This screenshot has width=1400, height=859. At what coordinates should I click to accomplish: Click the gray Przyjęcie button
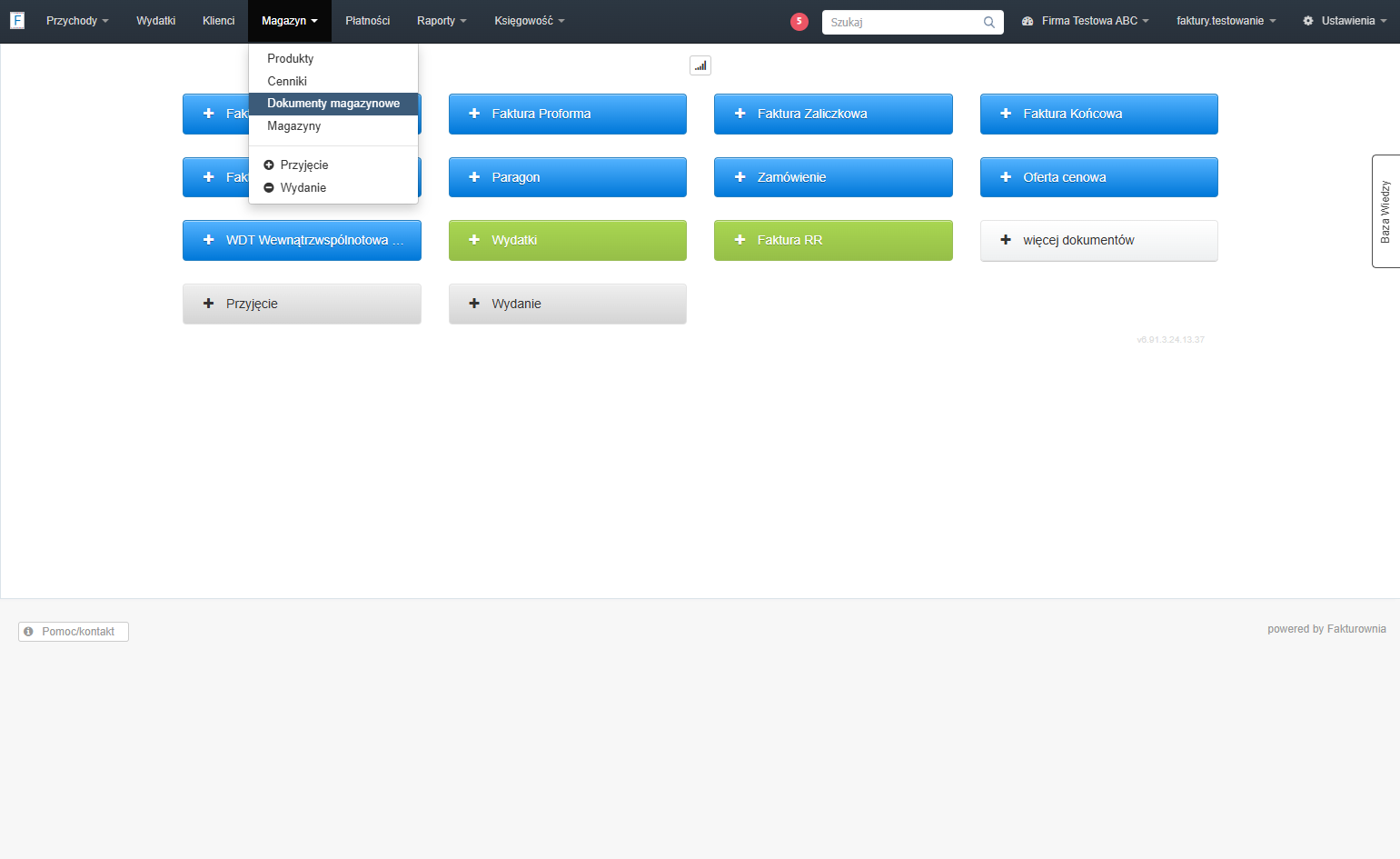coord(302,304)
